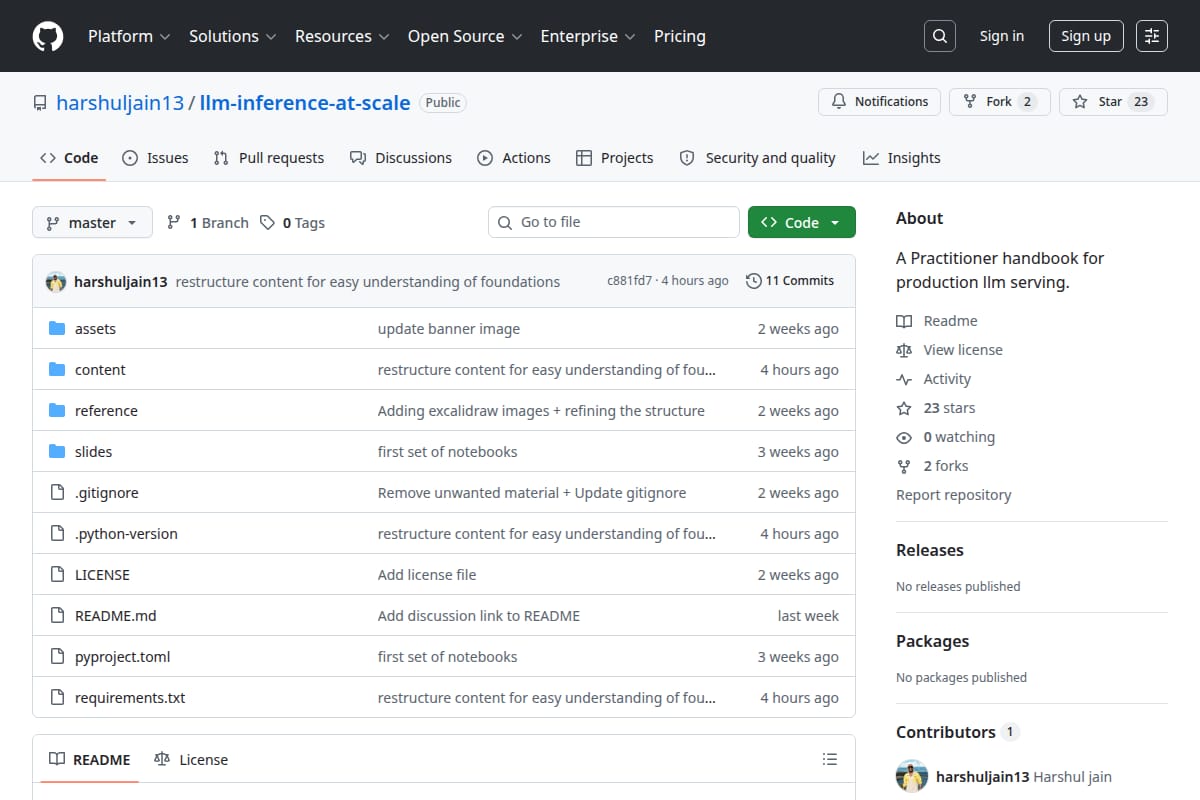Open the GitHub logo homepage
The height and width of the screenshot is (800, 1200).
[x=48, y=36]
